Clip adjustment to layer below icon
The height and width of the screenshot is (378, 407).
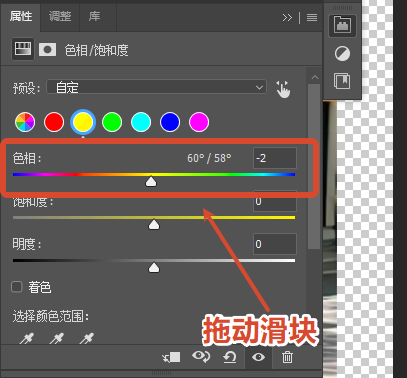coord(171,357)
